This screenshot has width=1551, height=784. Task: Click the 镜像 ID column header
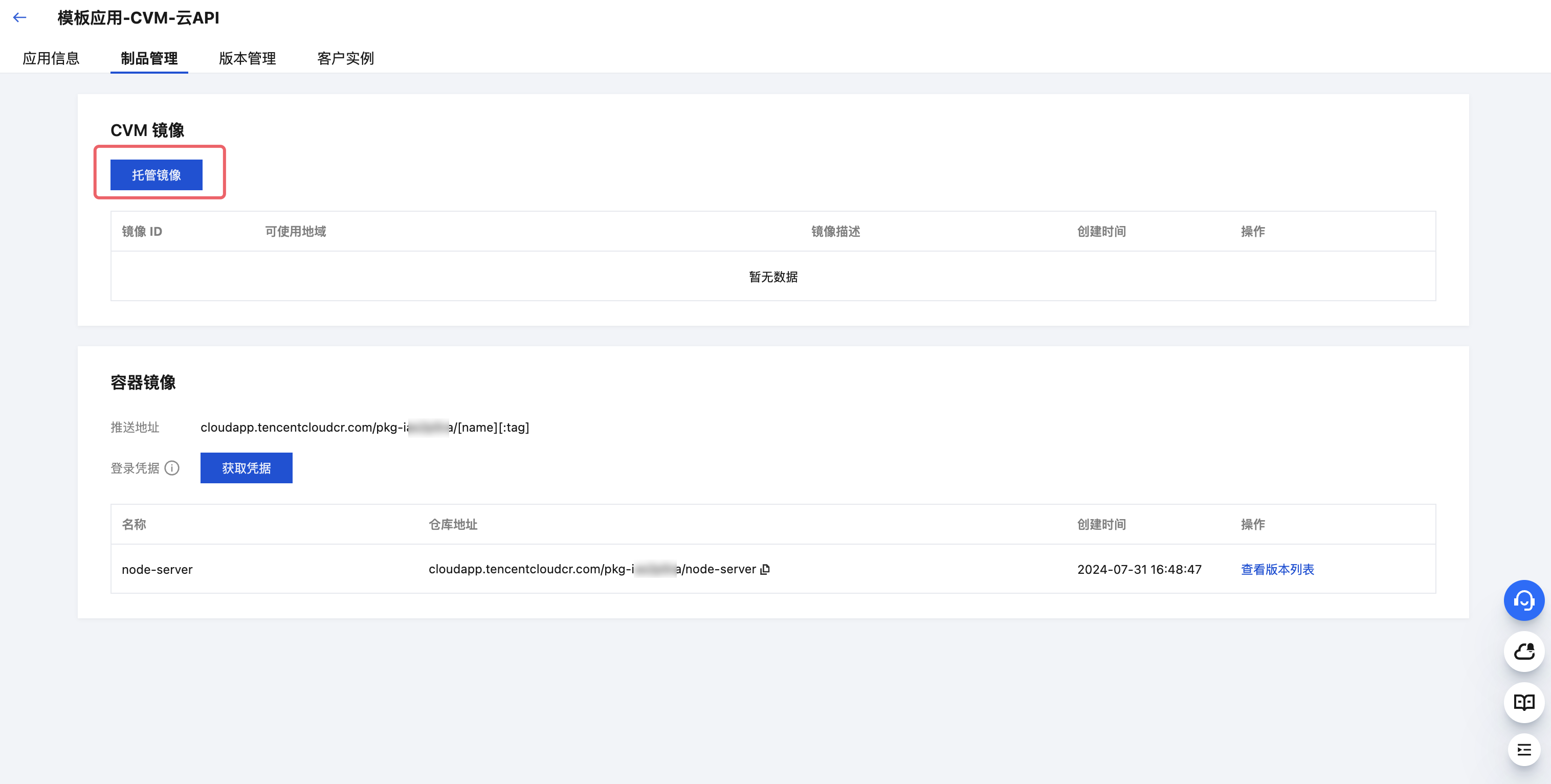tap(142, 231)
